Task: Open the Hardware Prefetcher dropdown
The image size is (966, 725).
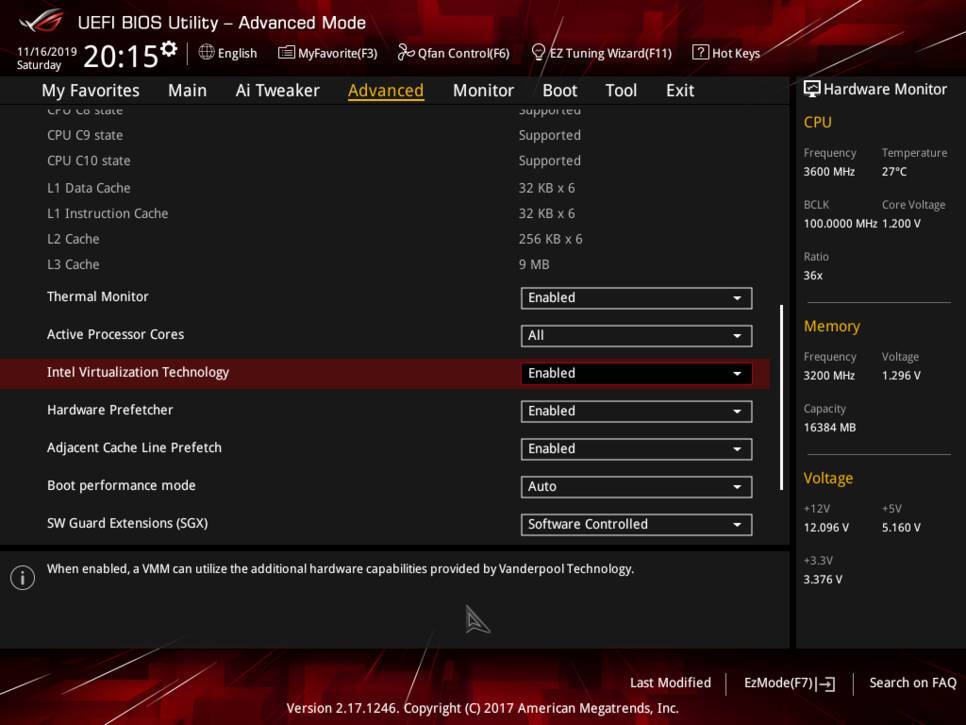Action: (636, 411)
